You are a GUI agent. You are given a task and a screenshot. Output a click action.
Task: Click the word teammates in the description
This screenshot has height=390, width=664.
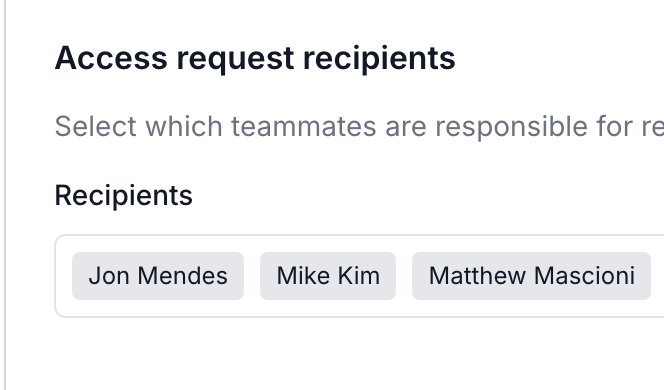pos(304,126)
